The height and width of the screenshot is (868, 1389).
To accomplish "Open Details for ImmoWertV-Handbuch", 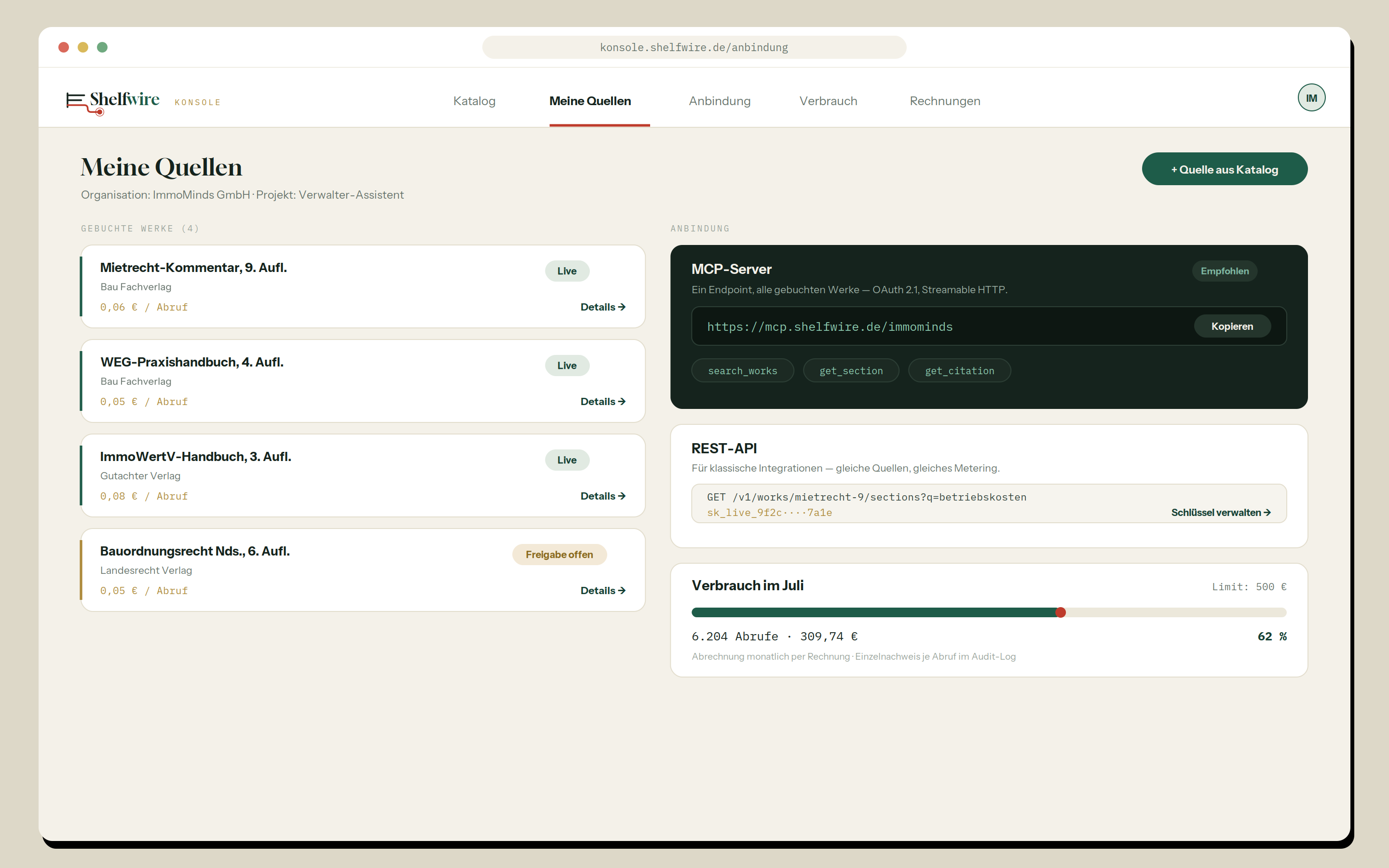I will tap(603, 496).
